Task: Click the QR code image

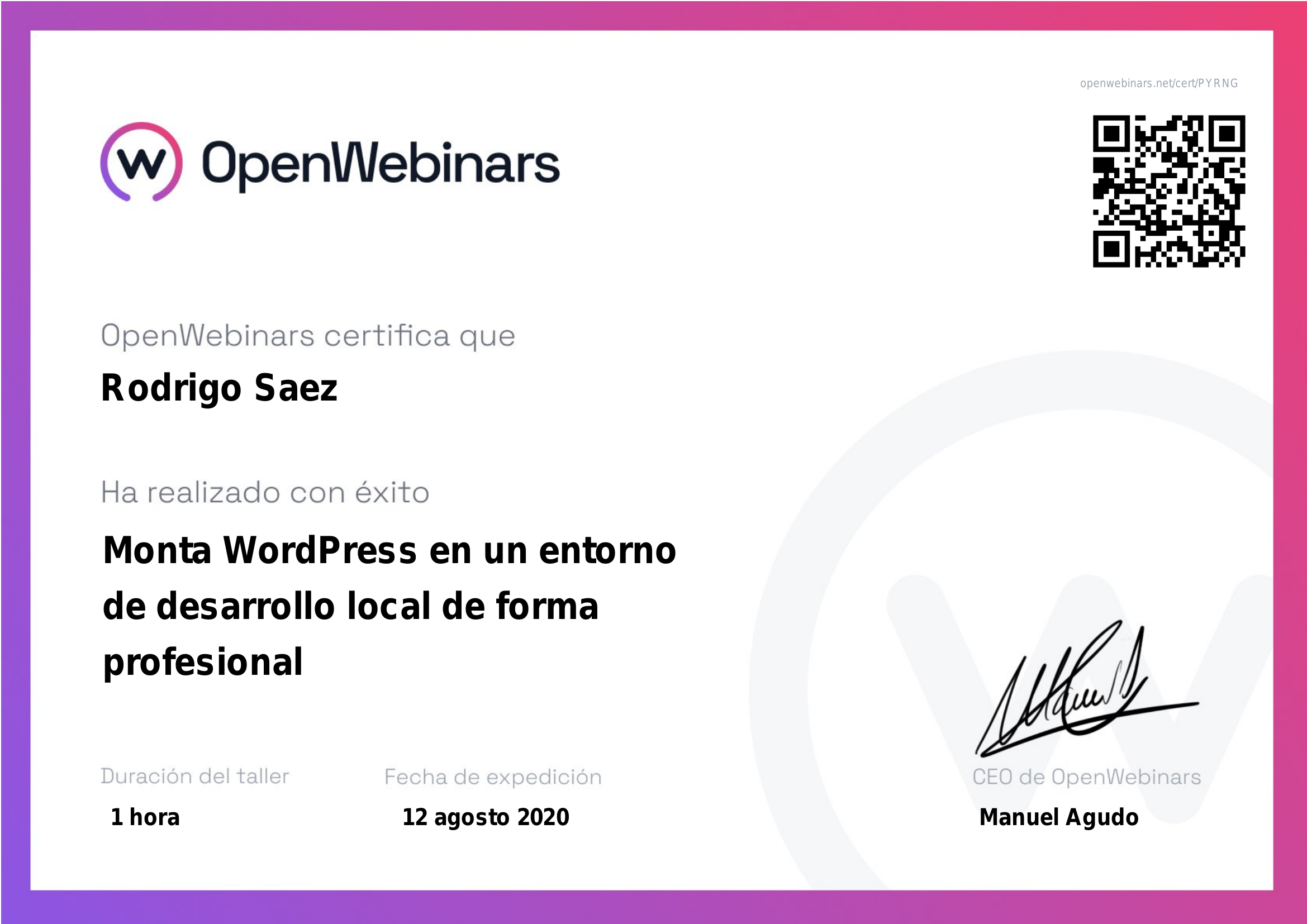Action: pyautogui.click(x=1168, y=191)
